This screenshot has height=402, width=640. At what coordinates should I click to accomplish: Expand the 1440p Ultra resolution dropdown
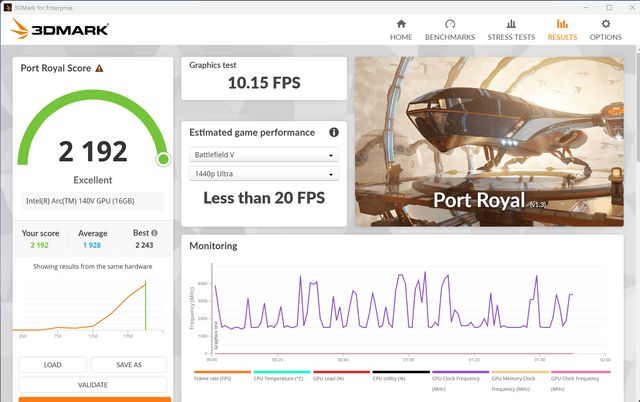pyautogui.click(x=264, y=174)
